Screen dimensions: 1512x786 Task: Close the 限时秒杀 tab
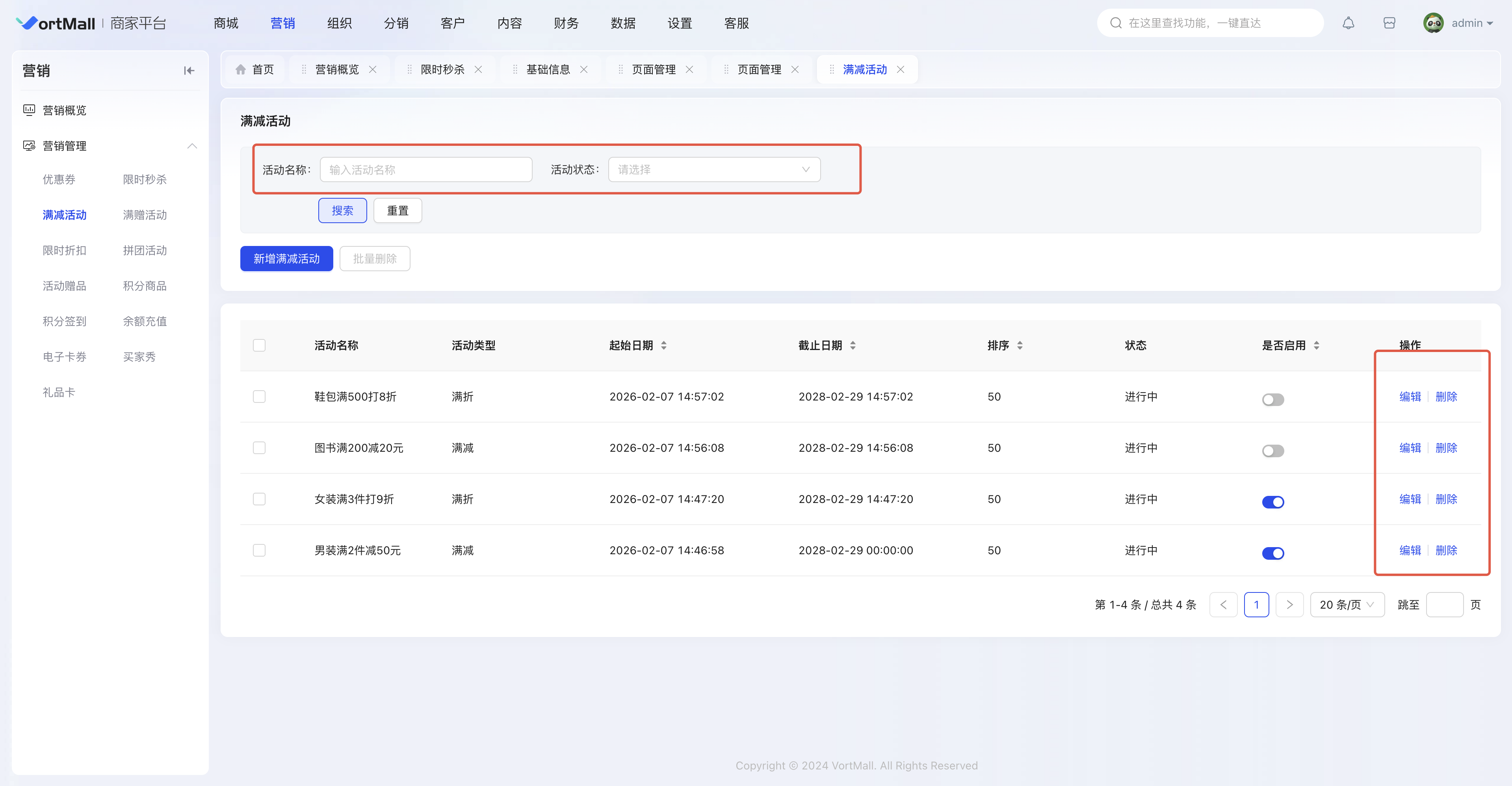[x=478, y=69]
